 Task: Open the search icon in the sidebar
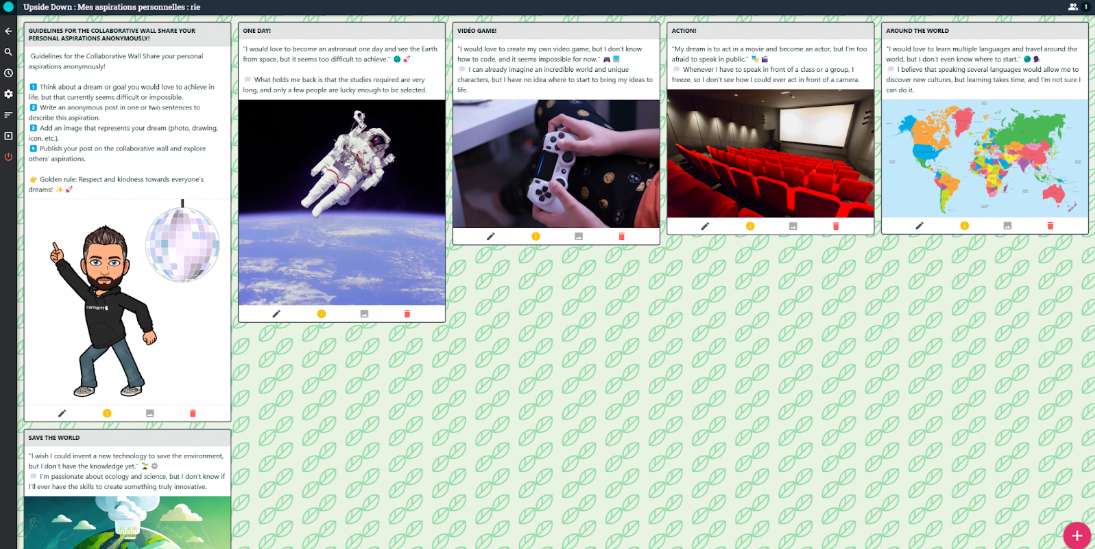(8, 52)
